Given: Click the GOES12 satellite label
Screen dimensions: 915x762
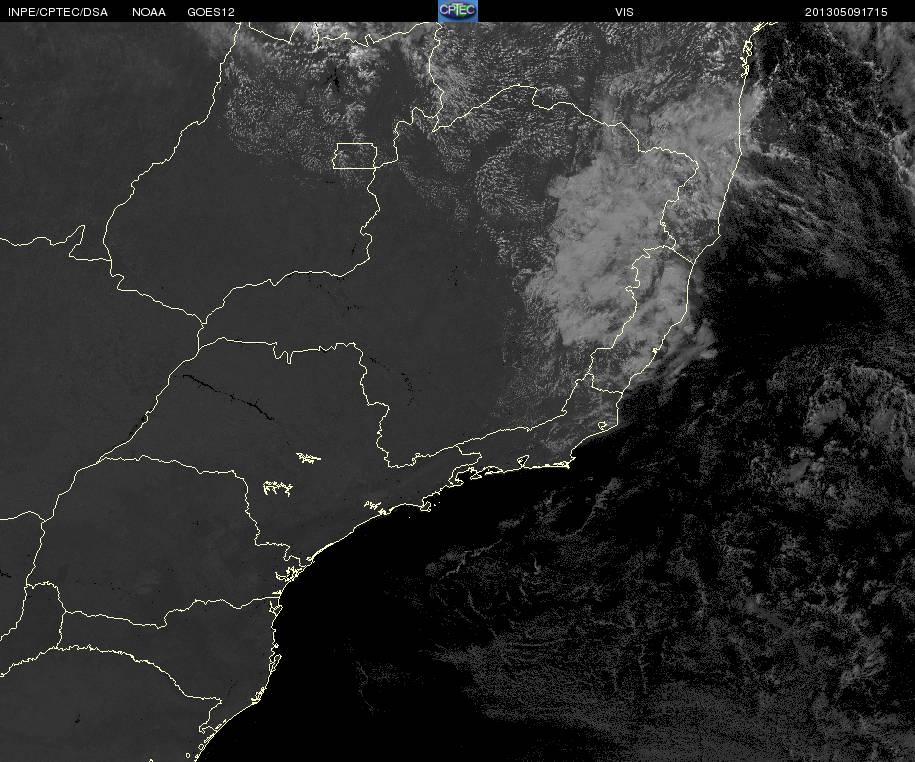Looking at the screenshot, I should (x=211, y=12).
